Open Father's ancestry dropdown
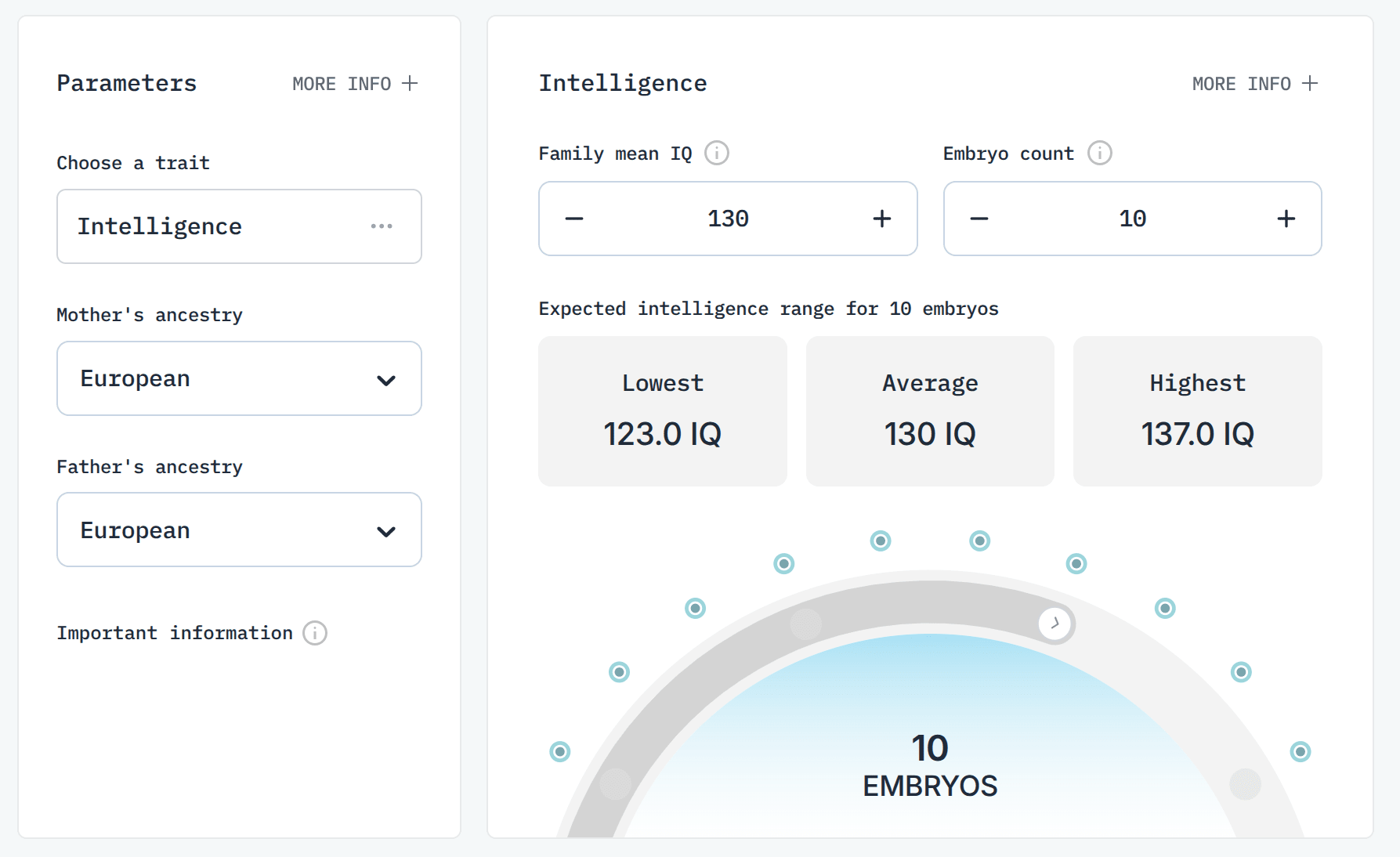Image resolution: width=1400 pixels, height=857 pixels. [239, 530]
